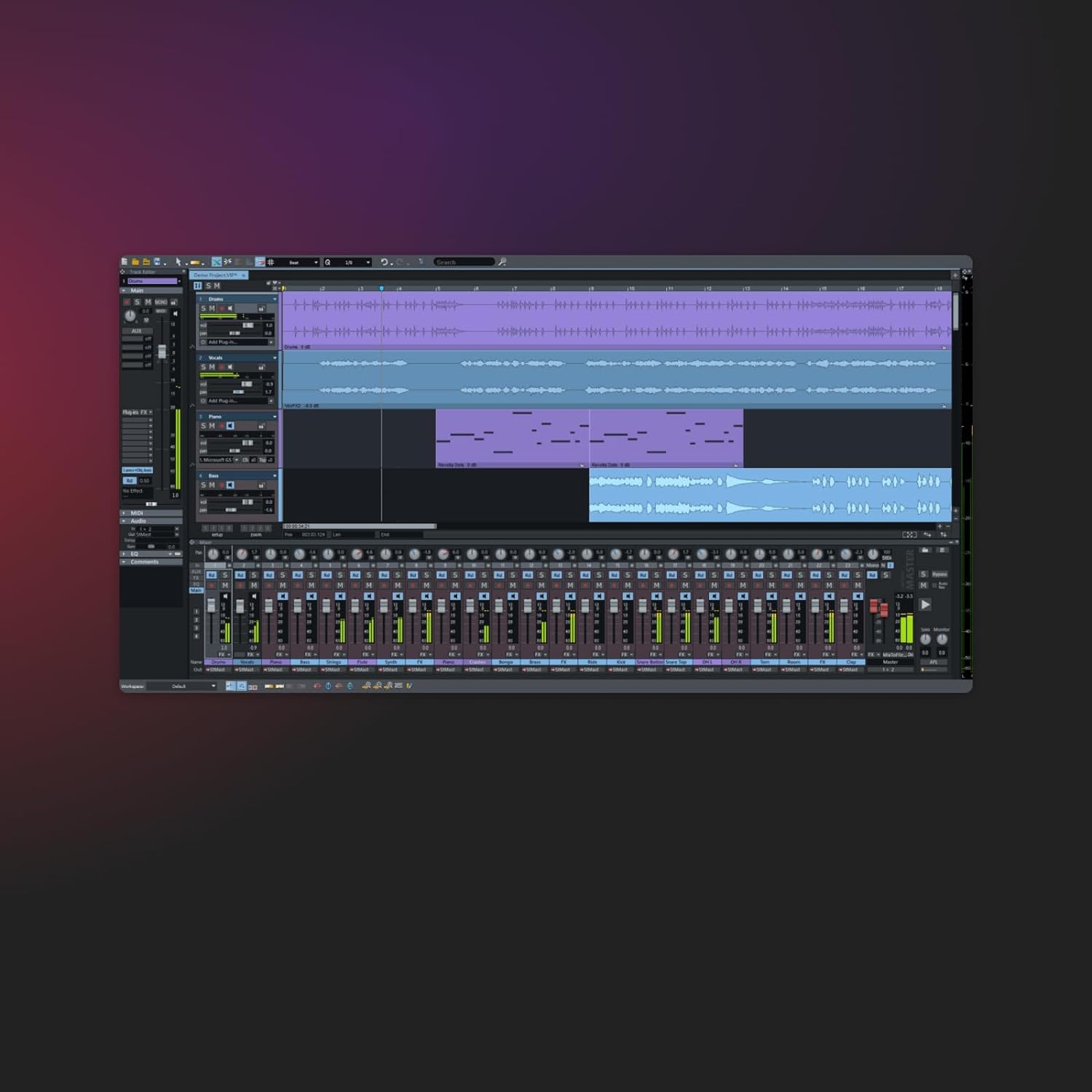Enable monitoring on the Piano track
This screenshot has width=1092, height=1092.
pyautogui.click(x=230, y=425)
